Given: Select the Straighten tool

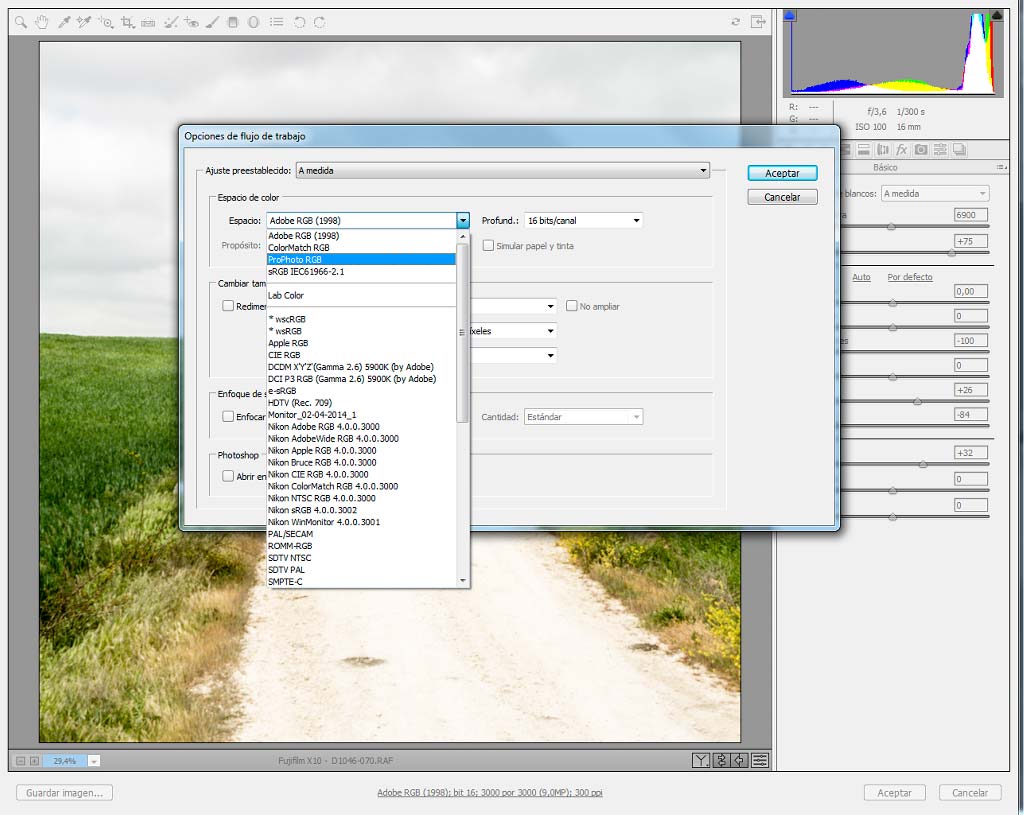Looking at the screenshot, I should coord(148,23).
